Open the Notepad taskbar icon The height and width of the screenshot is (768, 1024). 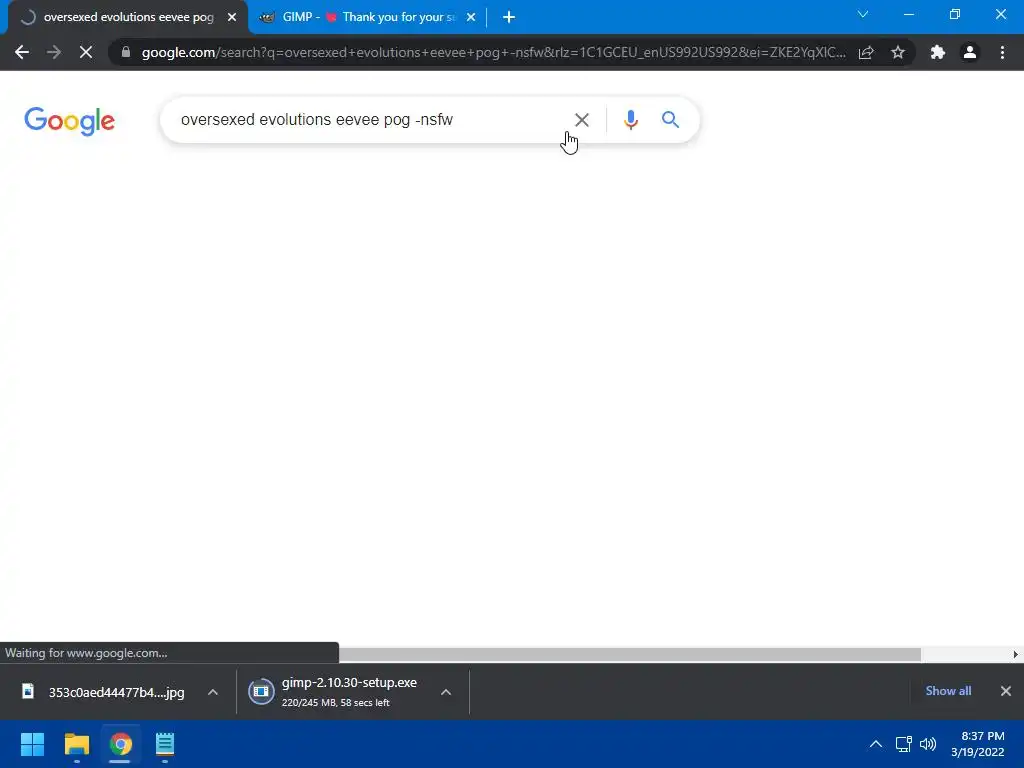click(165, 744)
